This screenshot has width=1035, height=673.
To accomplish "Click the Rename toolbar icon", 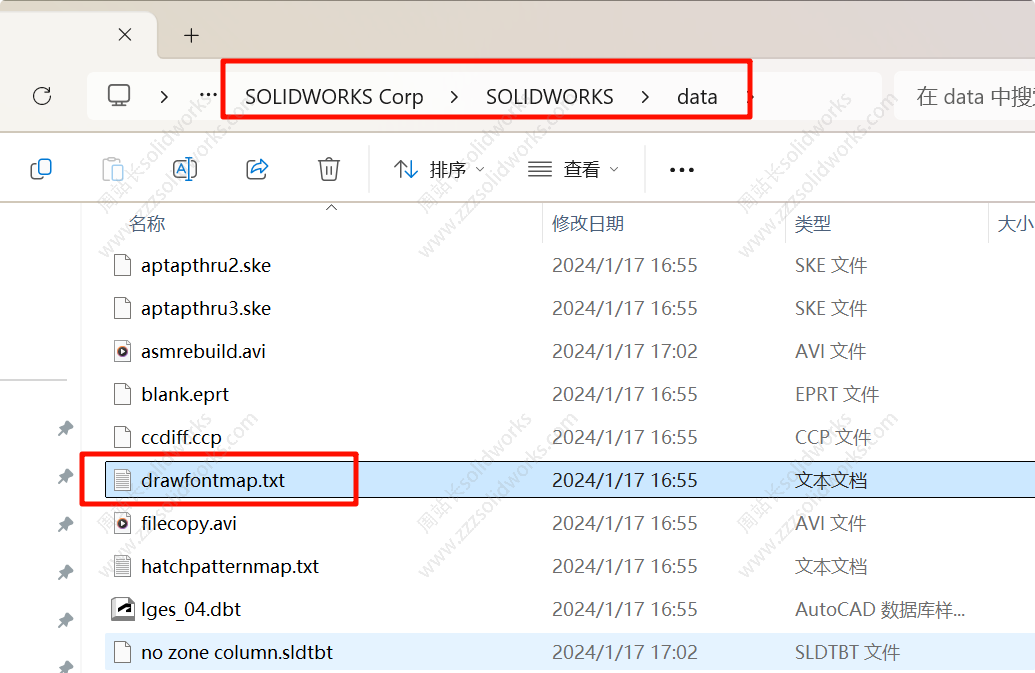I will click(x=185, y=170).
